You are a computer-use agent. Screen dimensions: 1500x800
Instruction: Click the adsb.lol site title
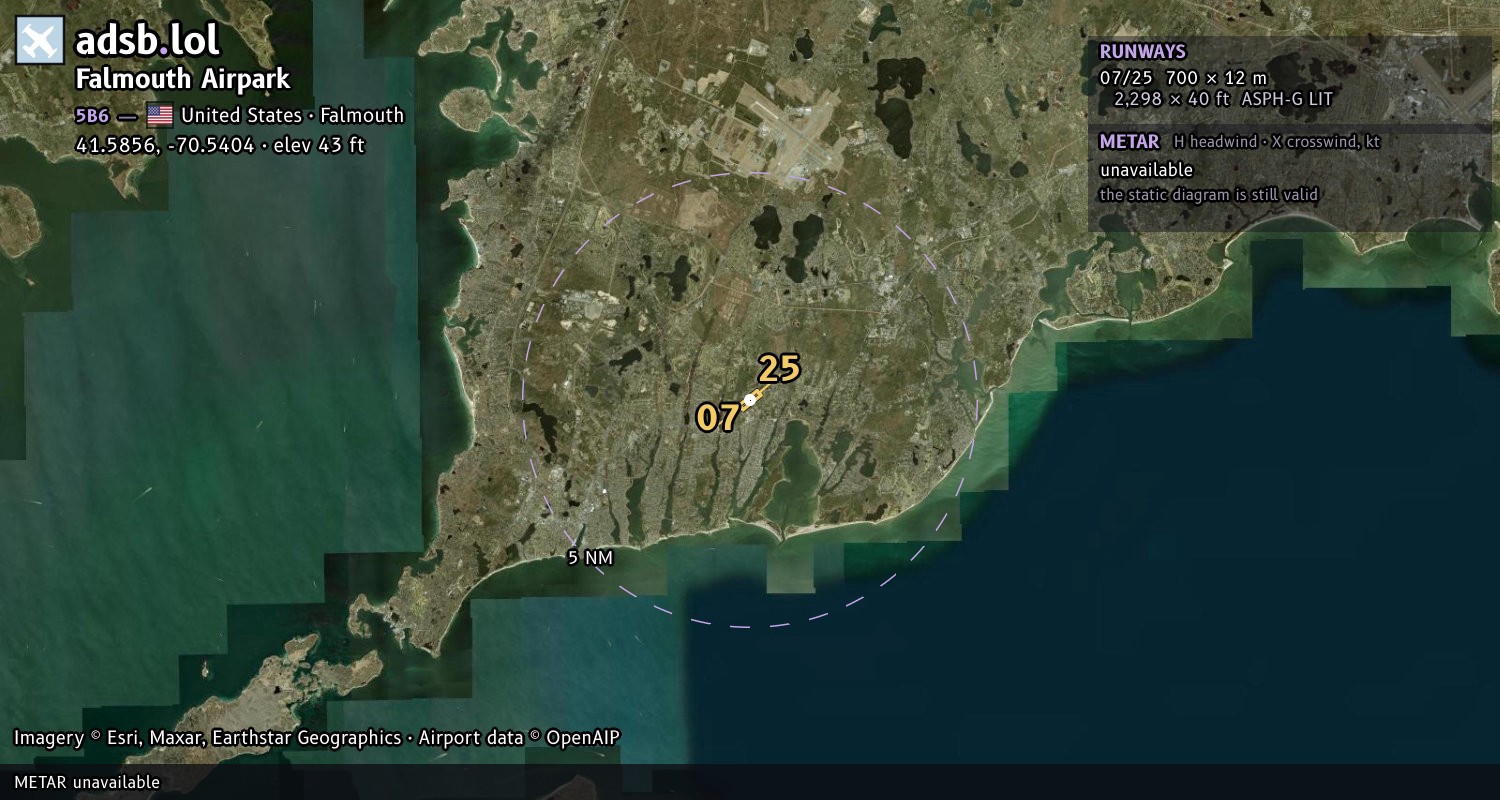(x=147, y=41)
